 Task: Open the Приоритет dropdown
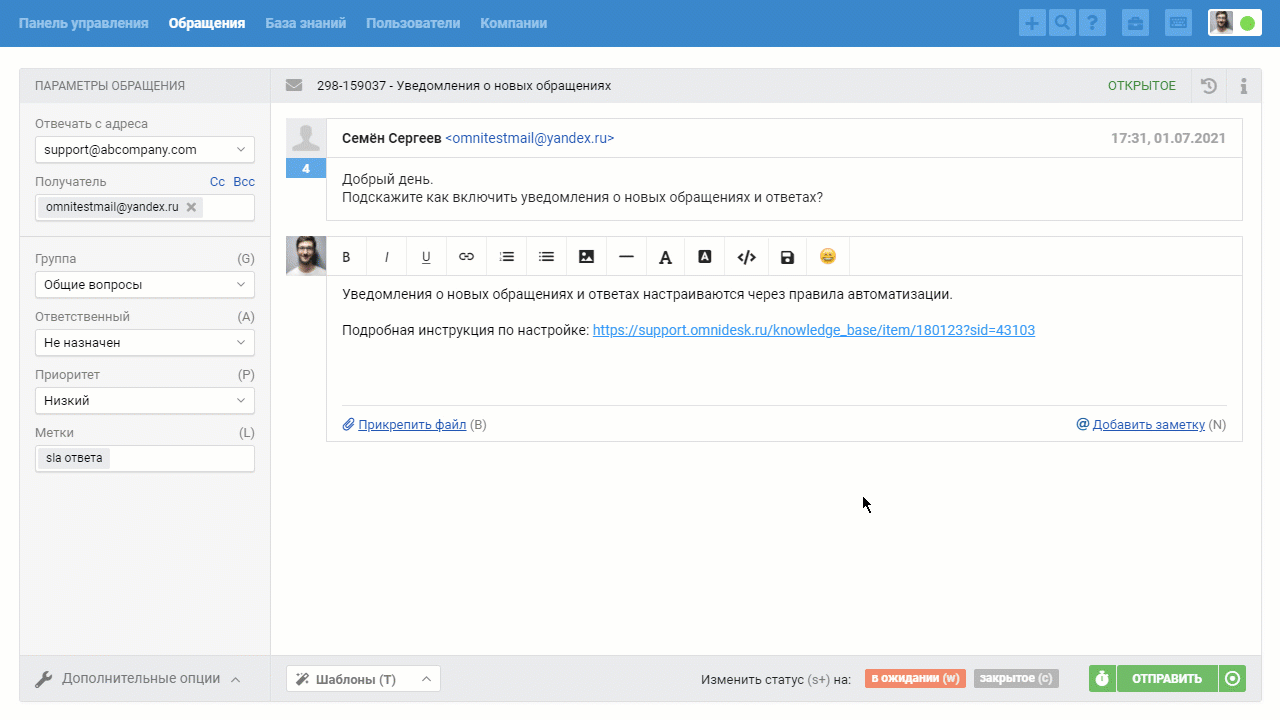pos(145,401)
